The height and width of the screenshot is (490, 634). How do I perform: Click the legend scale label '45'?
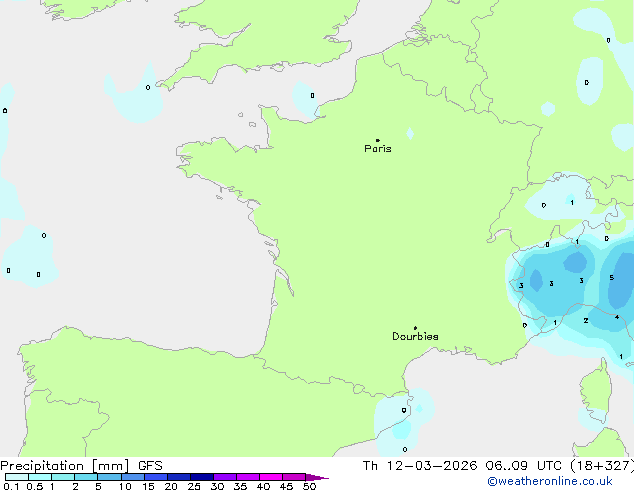(286, 486)
